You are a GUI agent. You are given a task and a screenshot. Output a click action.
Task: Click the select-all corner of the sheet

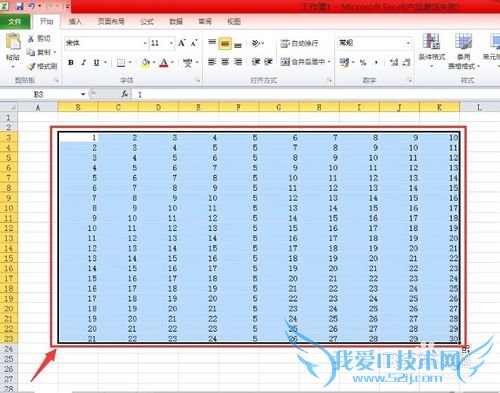(9, 107)
